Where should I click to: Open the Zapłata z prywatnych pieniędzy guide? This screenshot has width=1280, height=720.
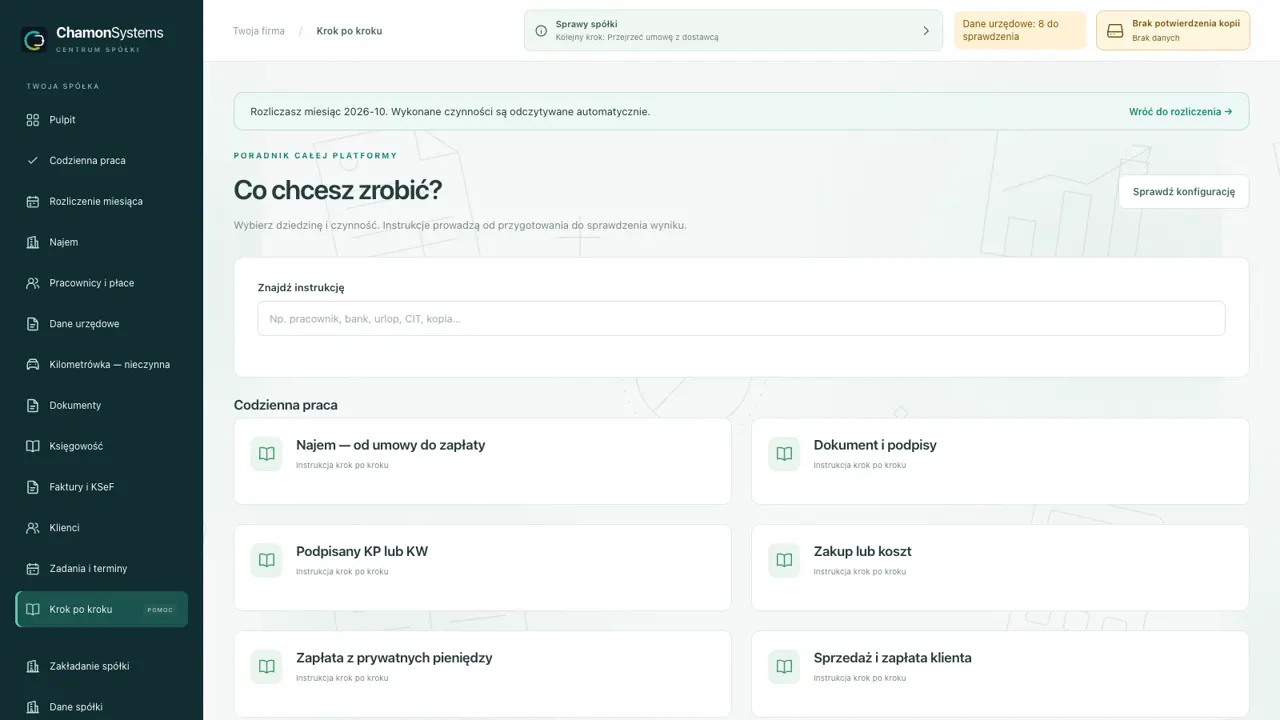tap(483, 673)
